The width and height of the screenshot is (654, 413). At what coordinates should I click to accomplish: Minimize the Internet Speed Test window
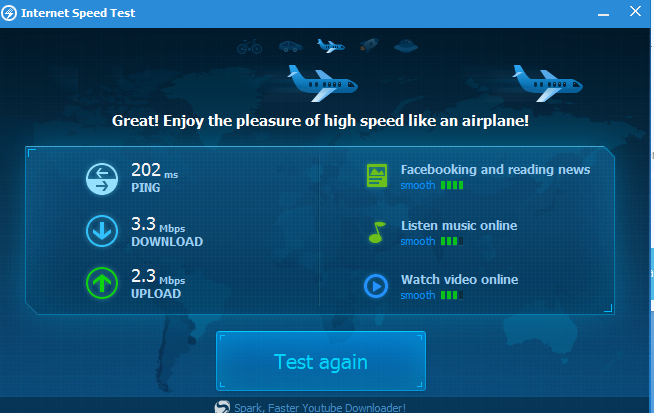tap(603, 15)
